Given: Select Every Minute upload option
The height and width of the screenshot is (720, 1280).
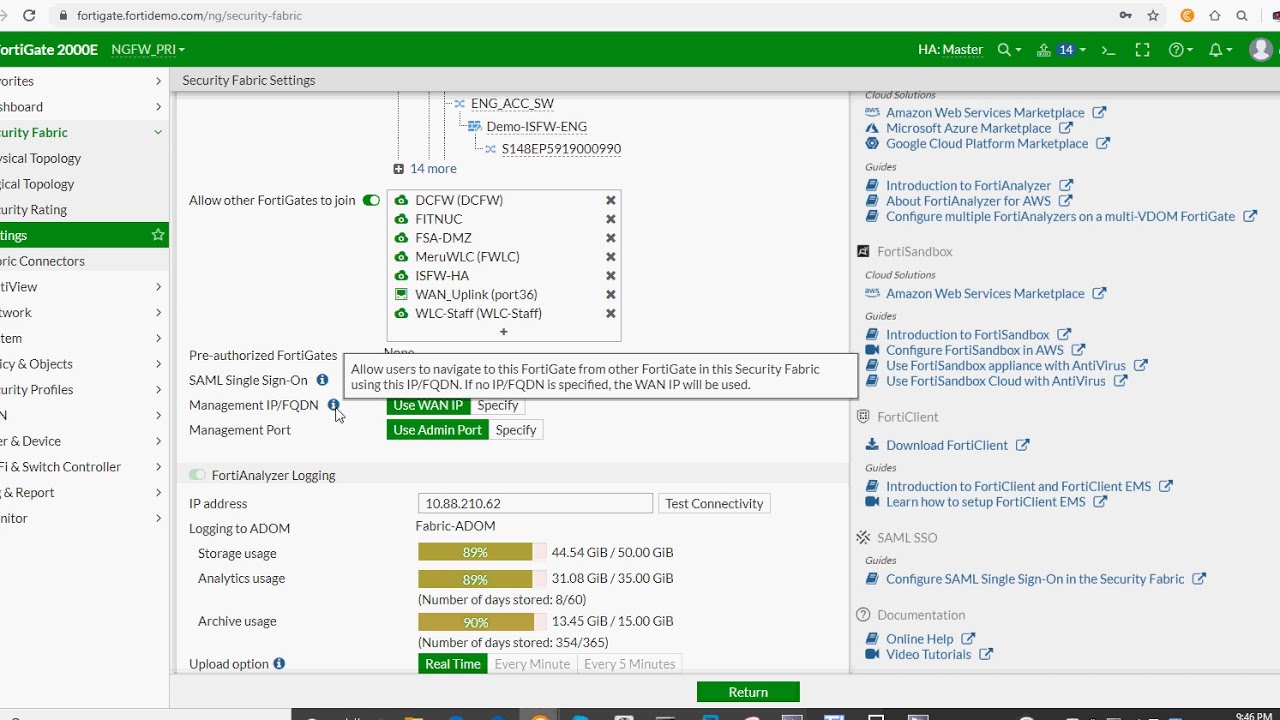Looking at the screenshot, I should 532,664.
